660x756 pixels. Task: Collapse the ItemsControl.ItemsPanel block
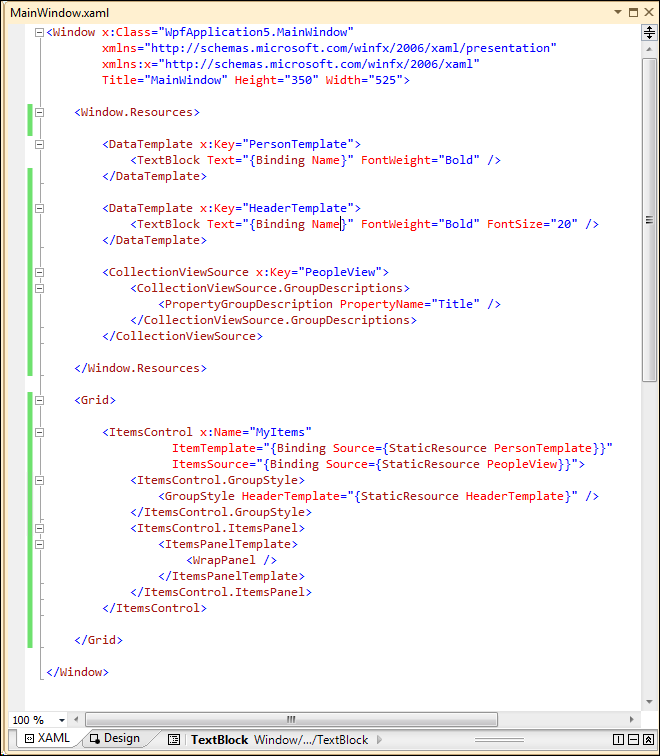(40, 528)
